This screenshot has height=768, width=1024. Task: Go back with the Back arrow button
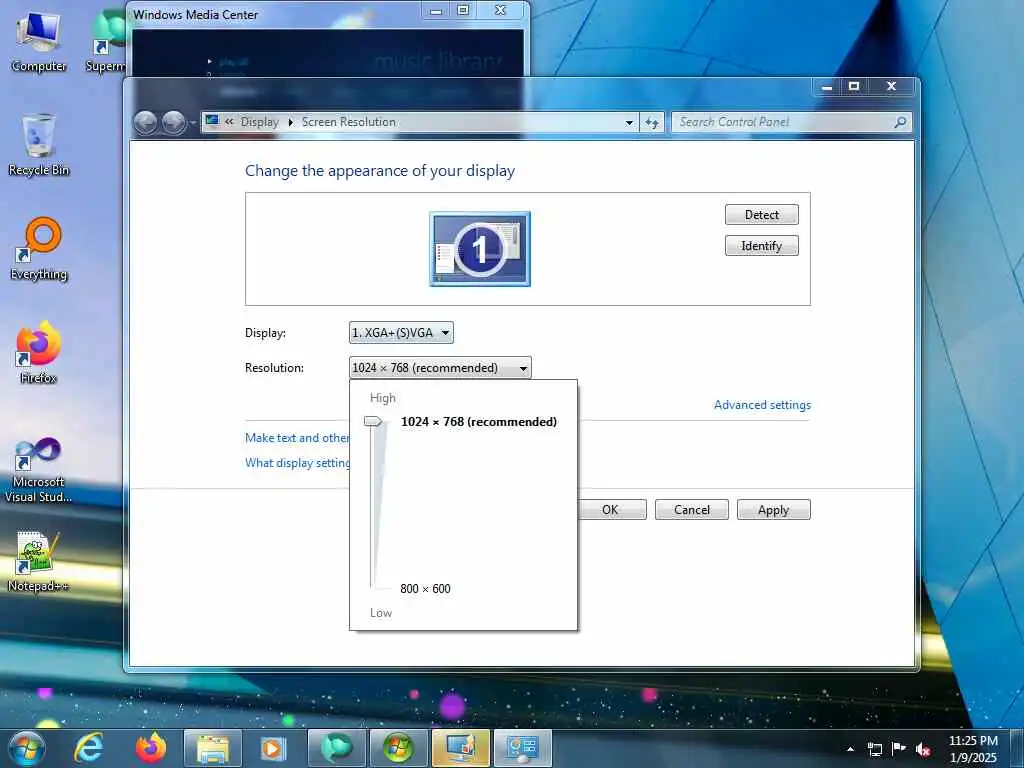click(145, 122)
